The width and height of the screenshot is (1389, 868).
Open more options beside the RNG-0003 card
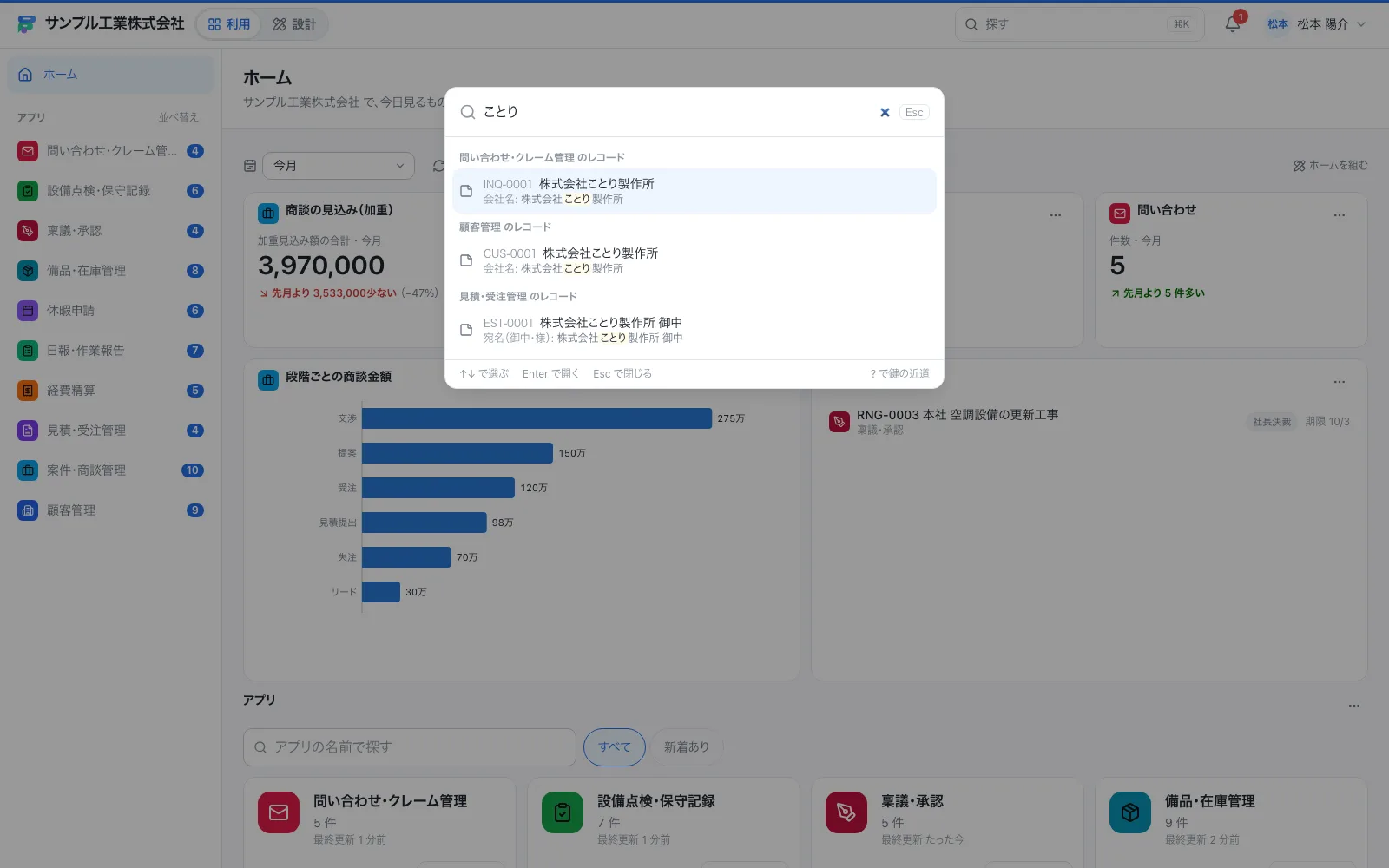click(1340, 382)
